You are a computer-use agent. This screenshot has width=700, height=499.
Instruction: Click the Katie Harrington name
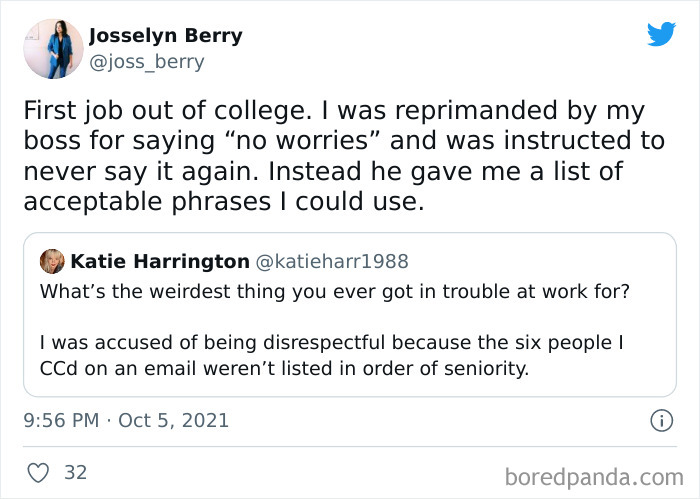coord(160,262)
